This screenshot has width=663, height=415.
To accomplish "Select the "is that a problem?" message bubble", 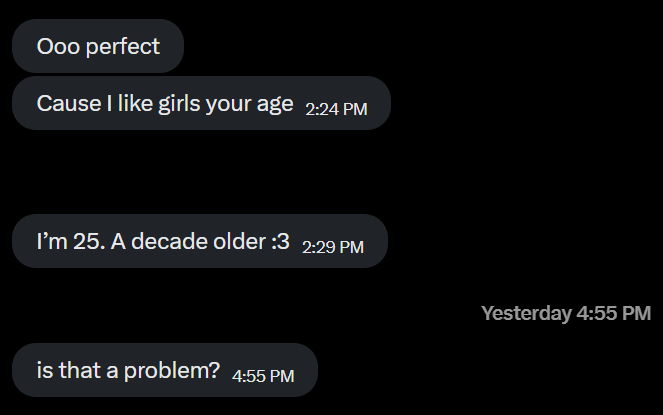I will 165,370.
